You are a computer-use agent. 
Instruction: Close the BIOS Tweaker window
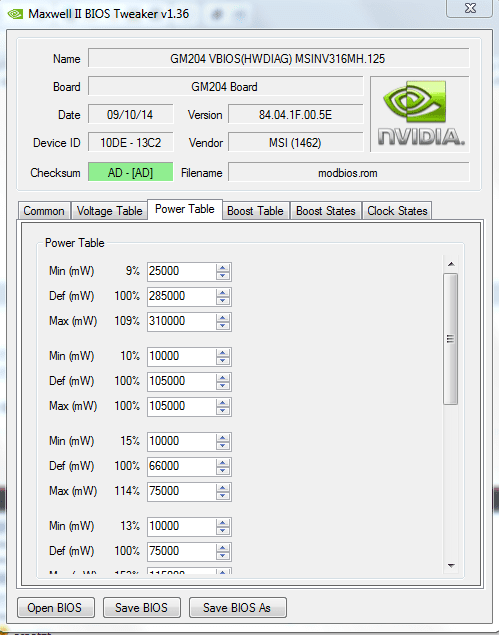[x=470, y=8]
